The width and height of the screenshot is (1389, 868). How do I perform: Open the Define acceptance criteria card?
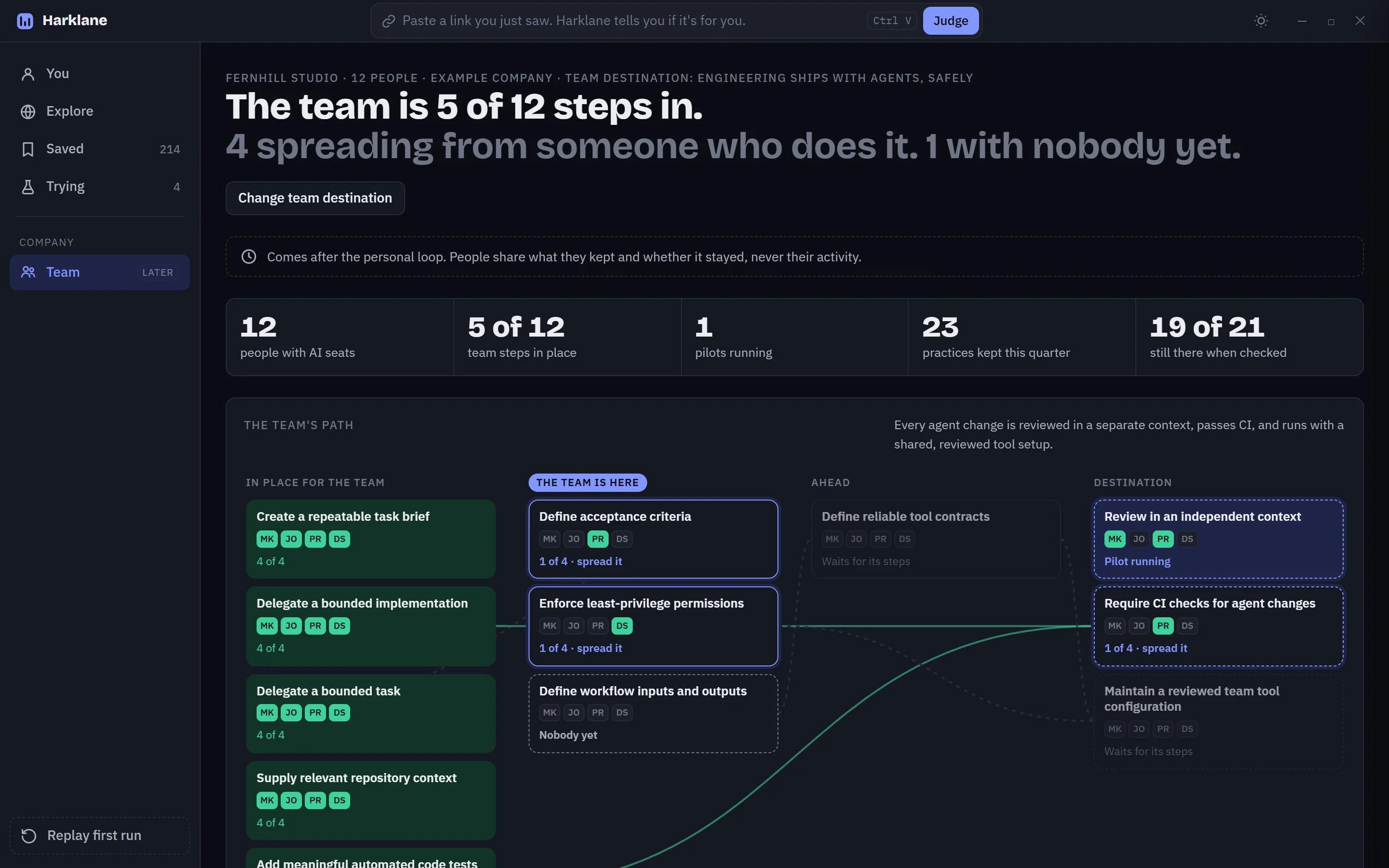653,539
